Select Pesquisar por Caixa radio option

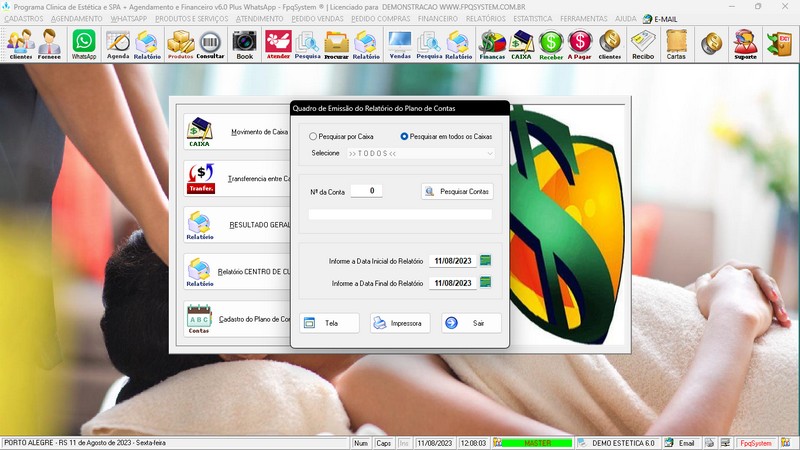click(341, 136)
